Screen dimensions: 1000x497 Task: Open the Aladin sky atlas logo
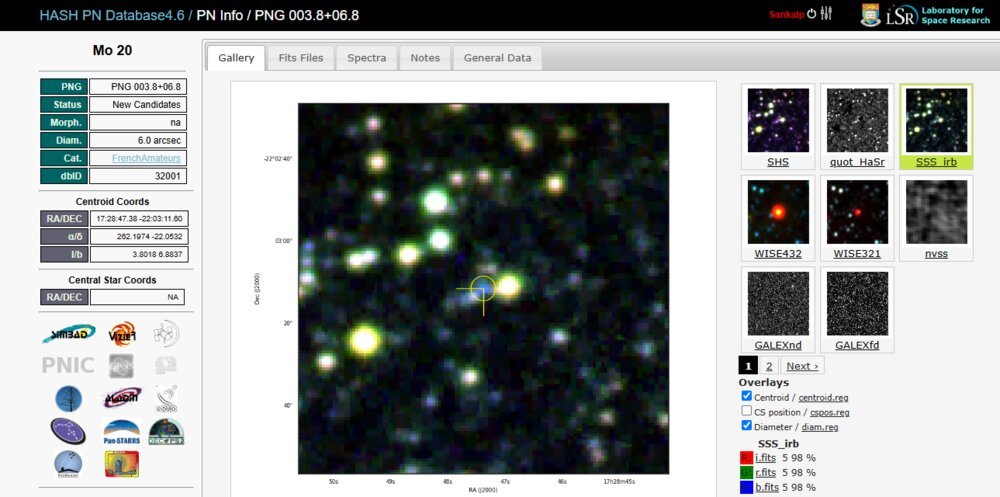[x=121, y=397]
